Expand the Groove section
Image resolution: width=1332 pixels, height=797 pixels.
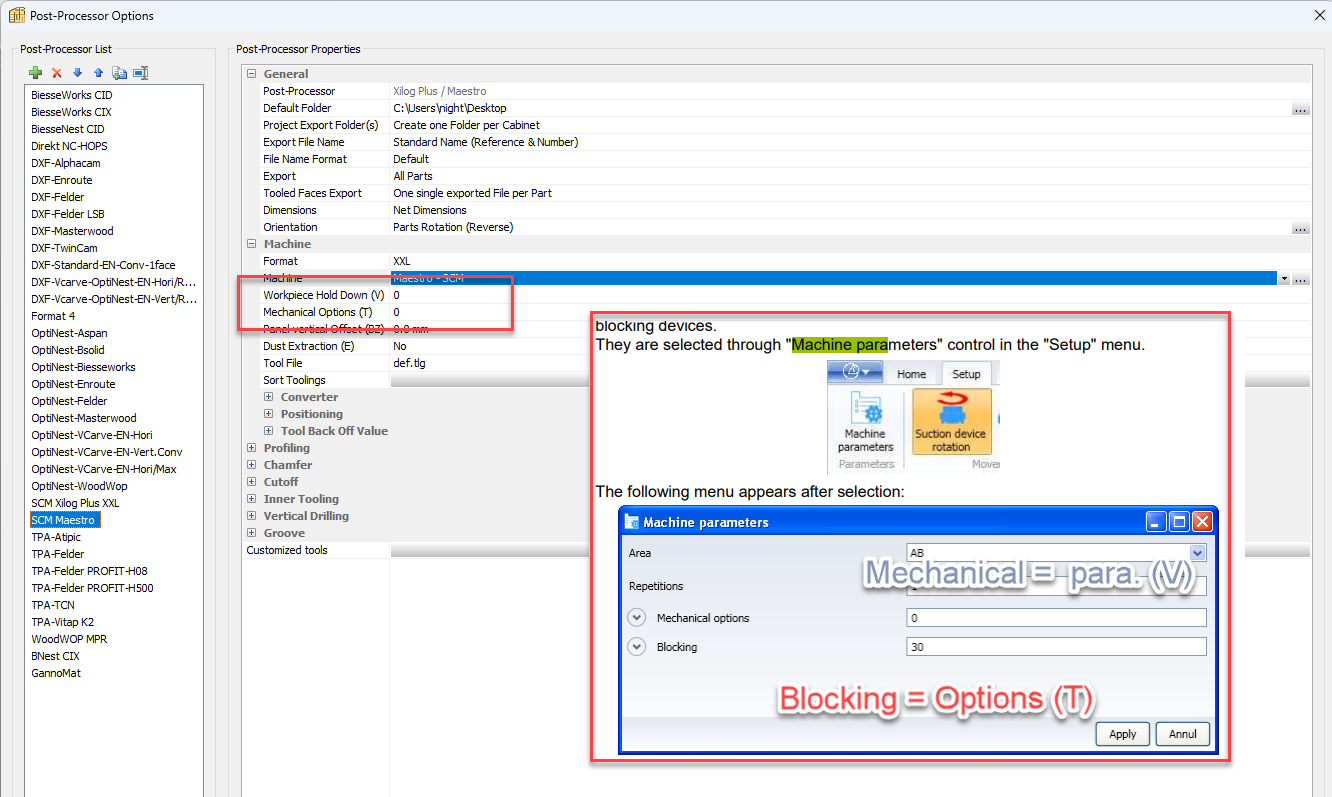coord(251,533)
